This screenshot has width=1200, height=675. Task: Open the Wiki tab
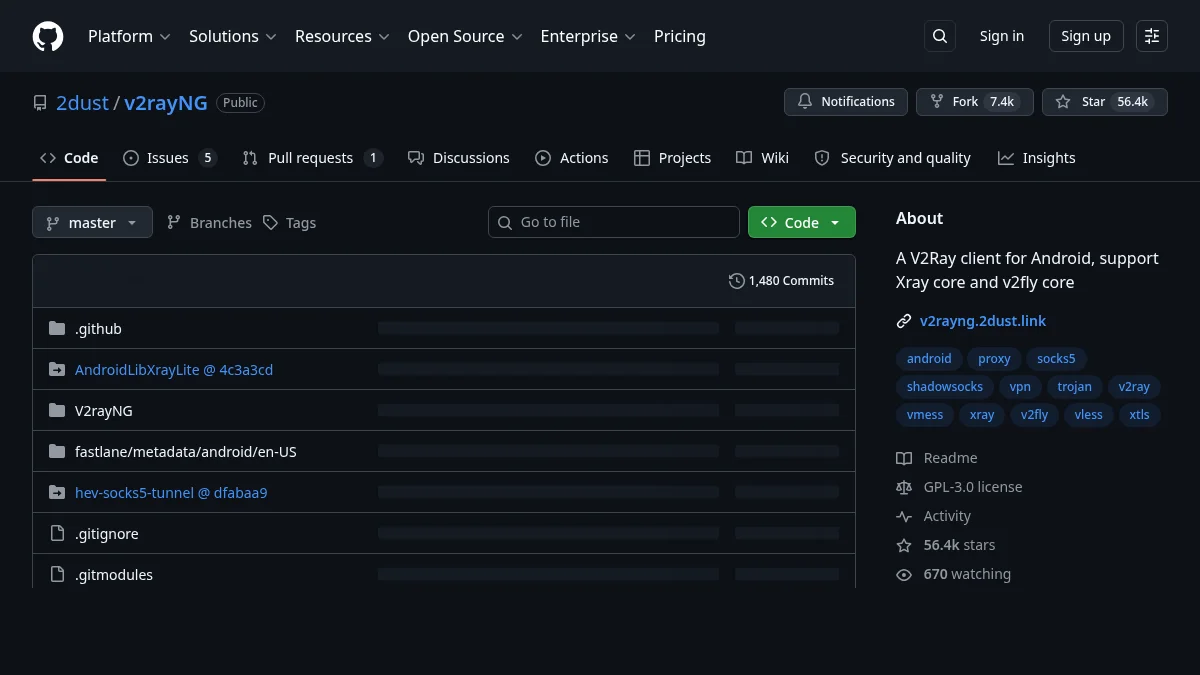pyautogui.click(x=762, y=158)
